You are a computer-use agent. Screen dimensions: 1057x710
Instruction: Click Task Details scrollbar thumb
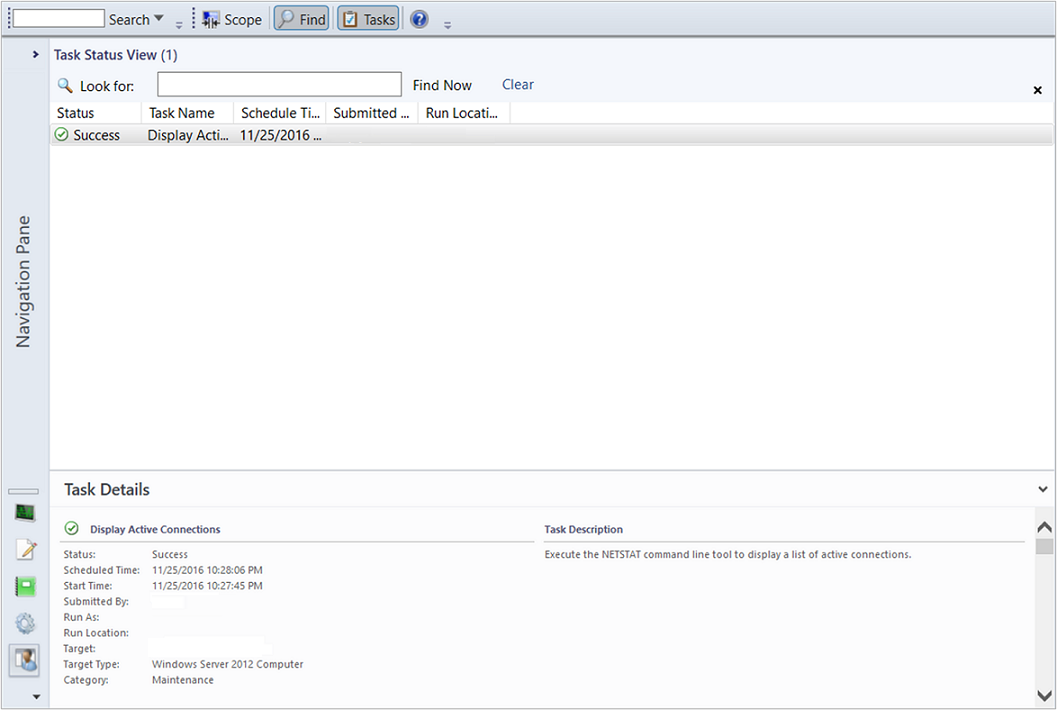(1044, 545)
